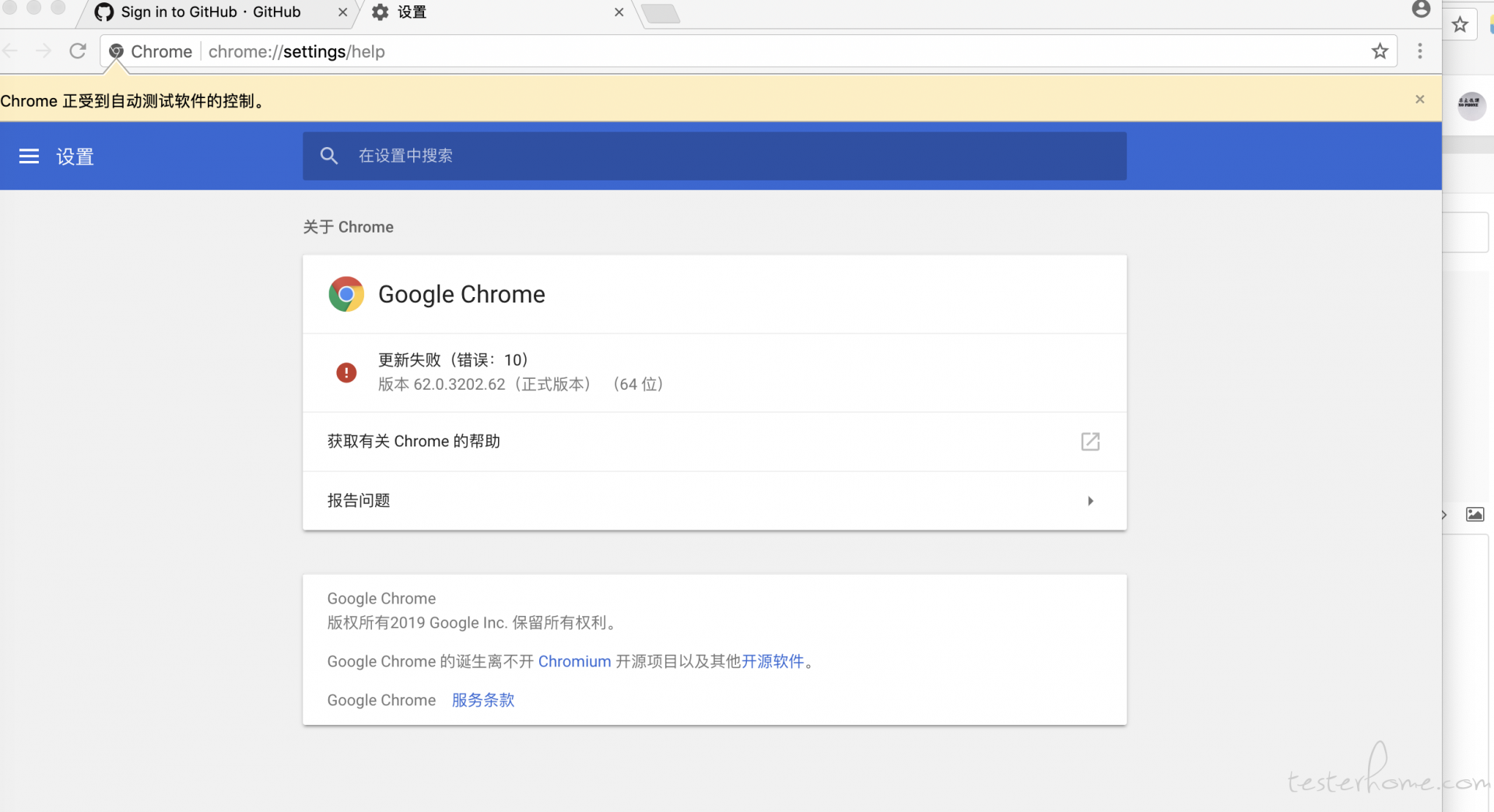Close the 设置 tab

(619, 12)
